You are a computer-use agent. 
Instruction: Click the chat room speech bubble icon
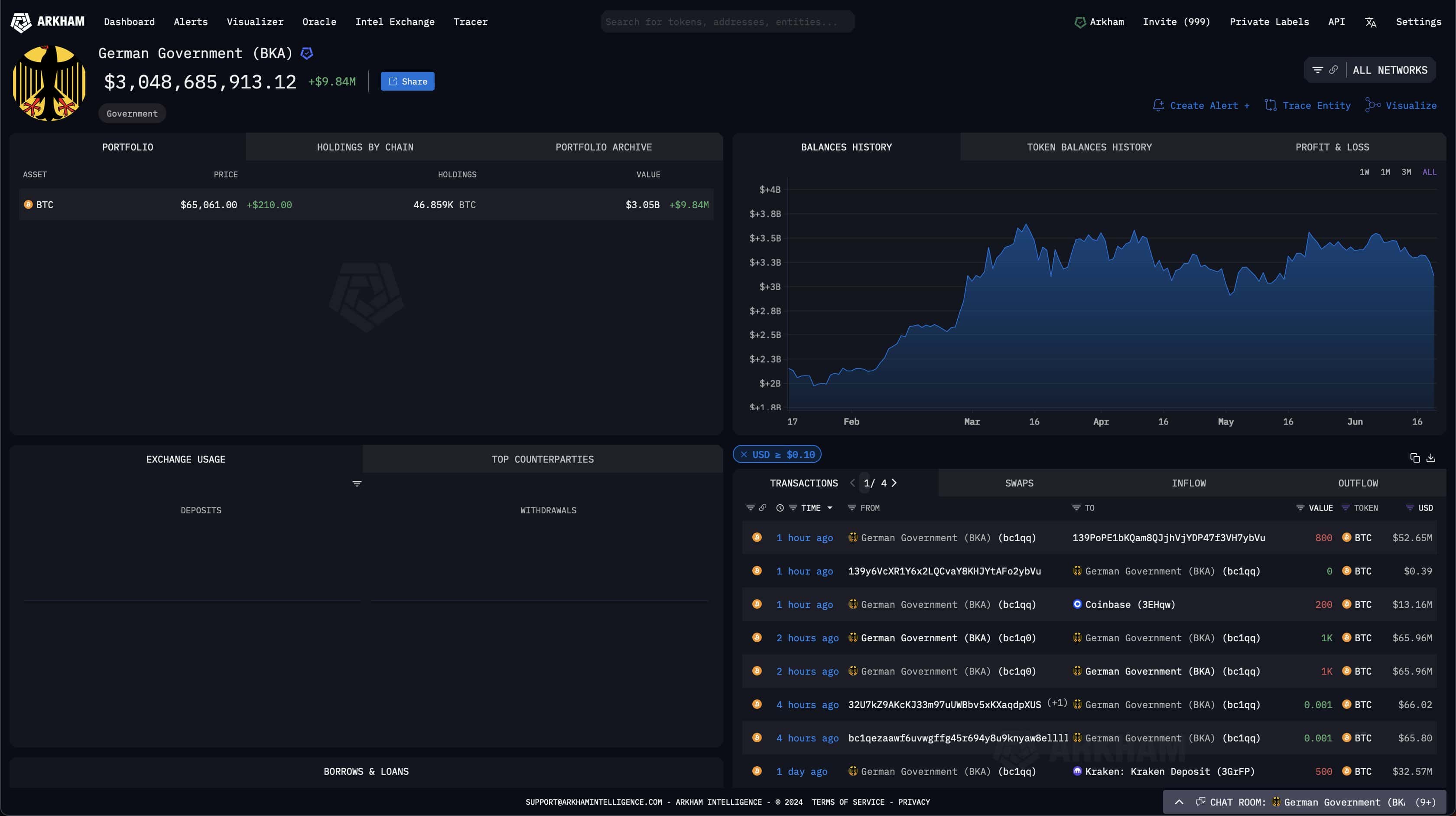1200,802
